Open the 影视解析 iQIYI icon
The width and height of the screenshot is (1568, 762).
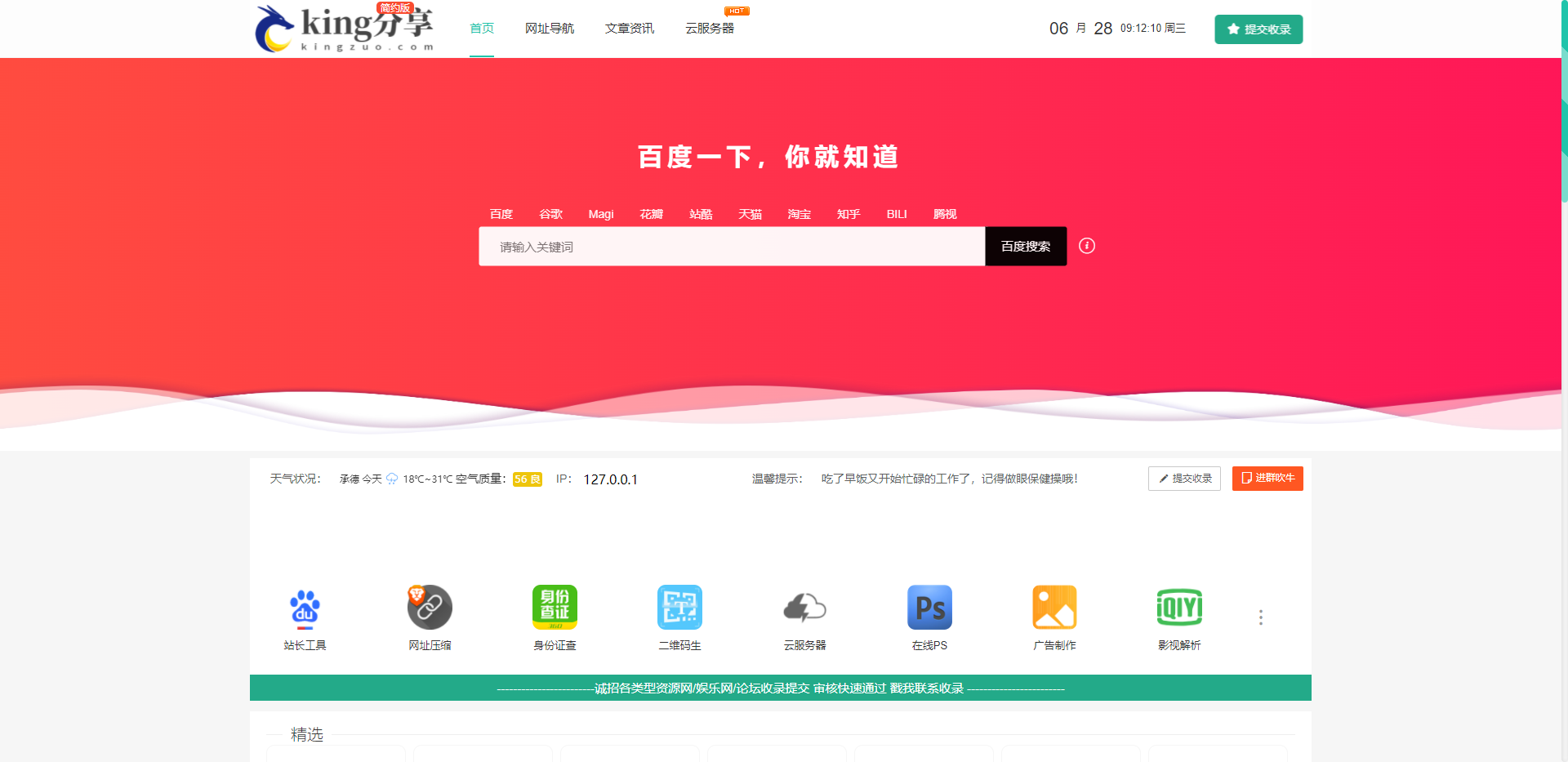pyautogui.click(x=1179, y=608)
